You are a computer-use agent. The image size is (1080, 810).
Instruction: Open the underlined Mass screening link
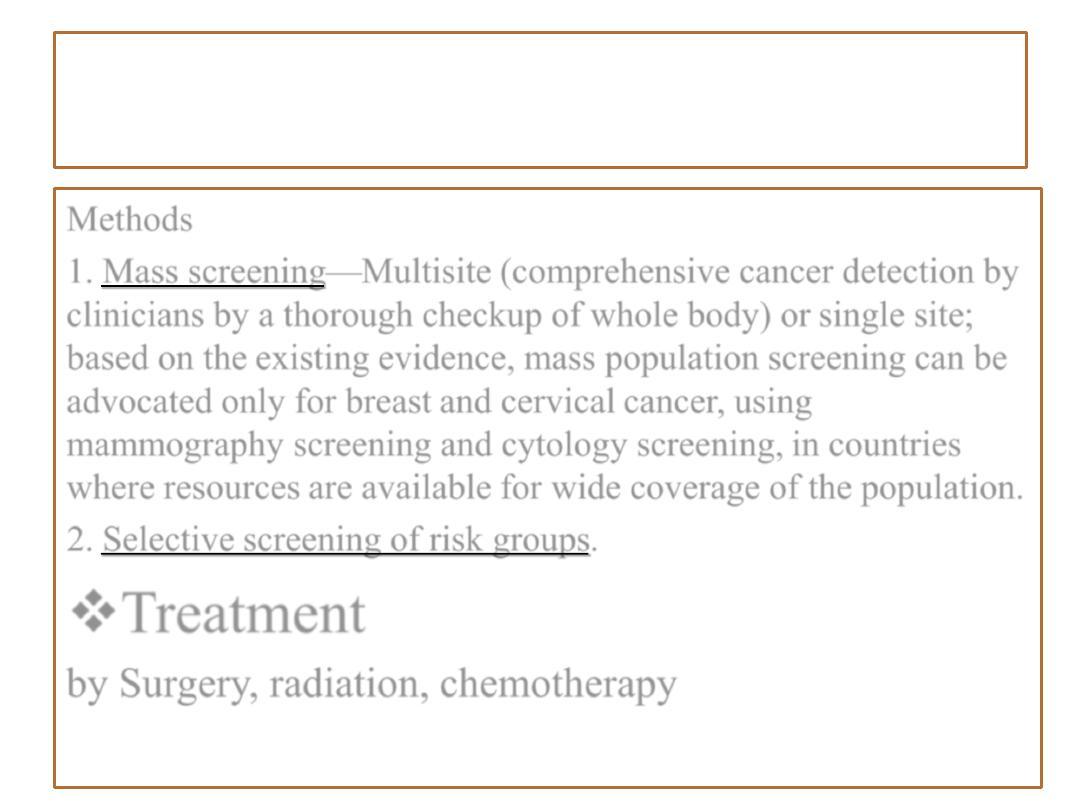(214, 272)
